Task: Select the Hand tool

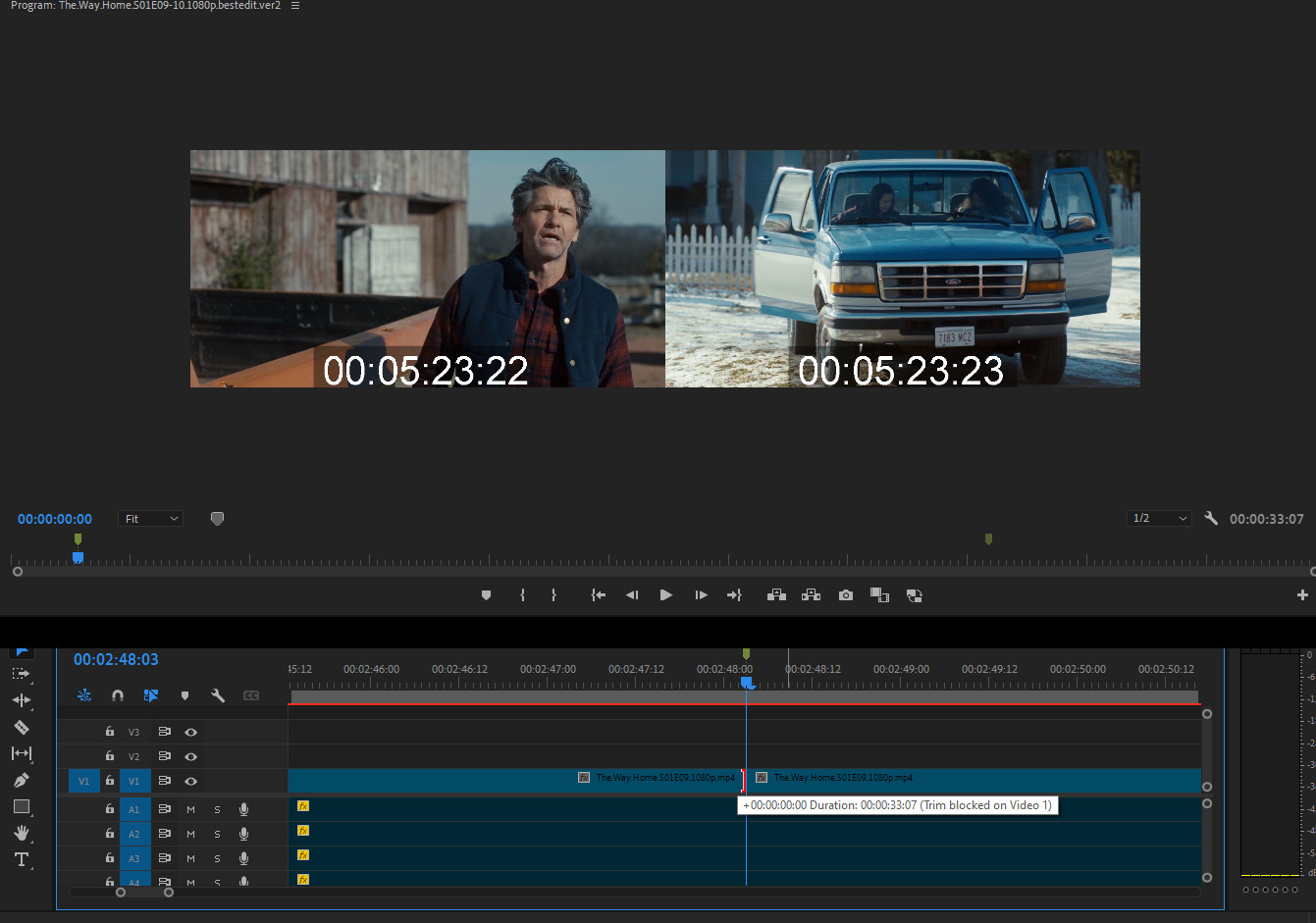Action: [21, 833]
